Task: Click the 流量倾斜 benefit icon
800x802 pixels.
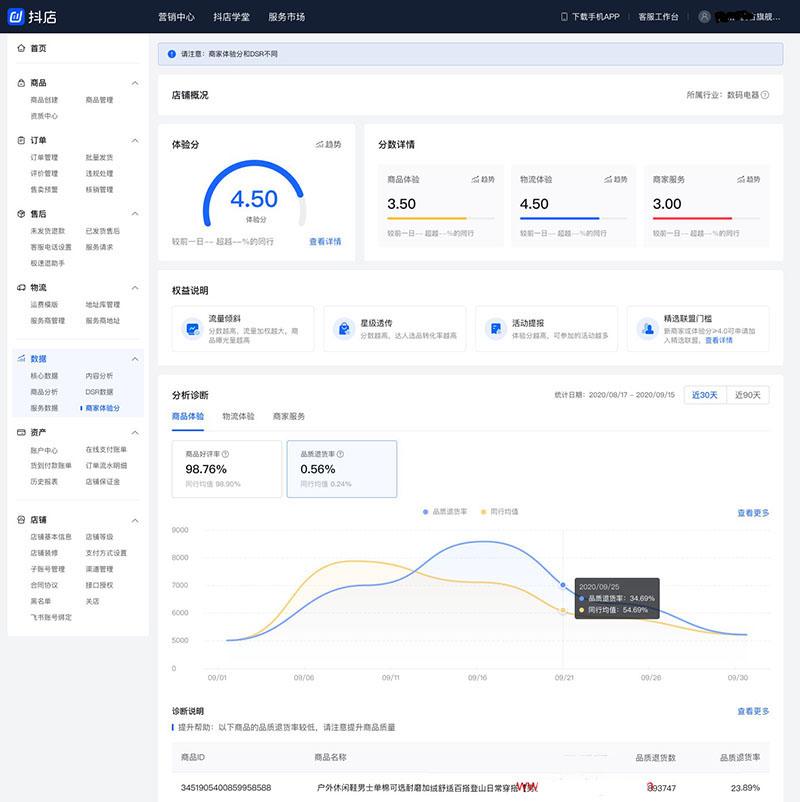Action: click(192, 328)
